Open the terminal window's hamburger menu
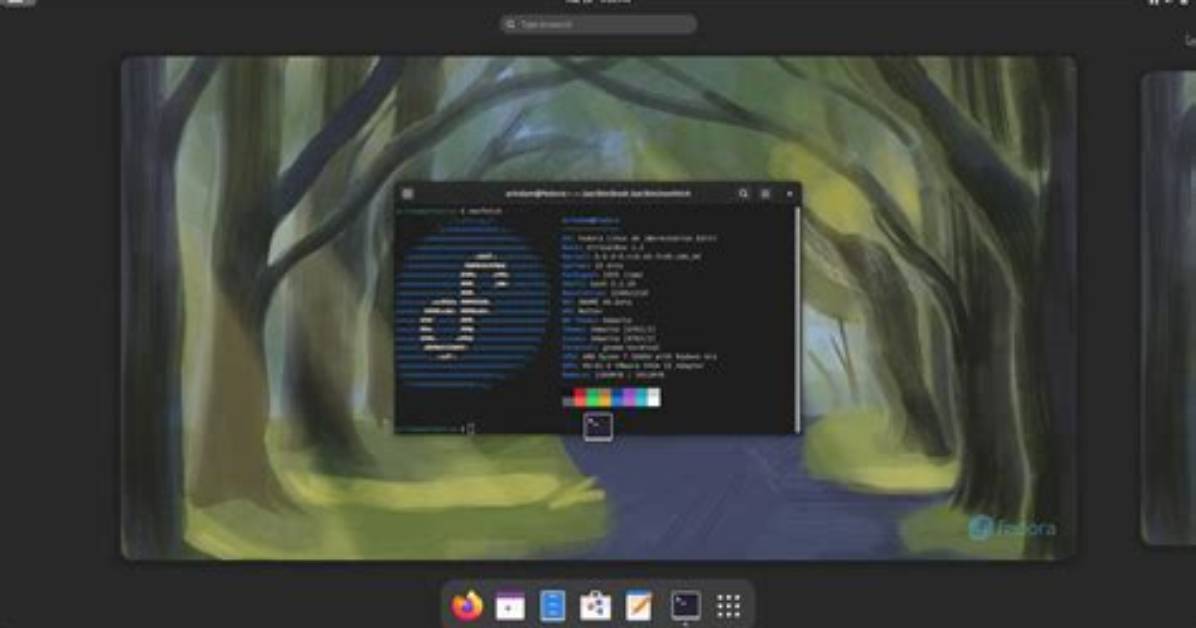 [x=765, y=194]
